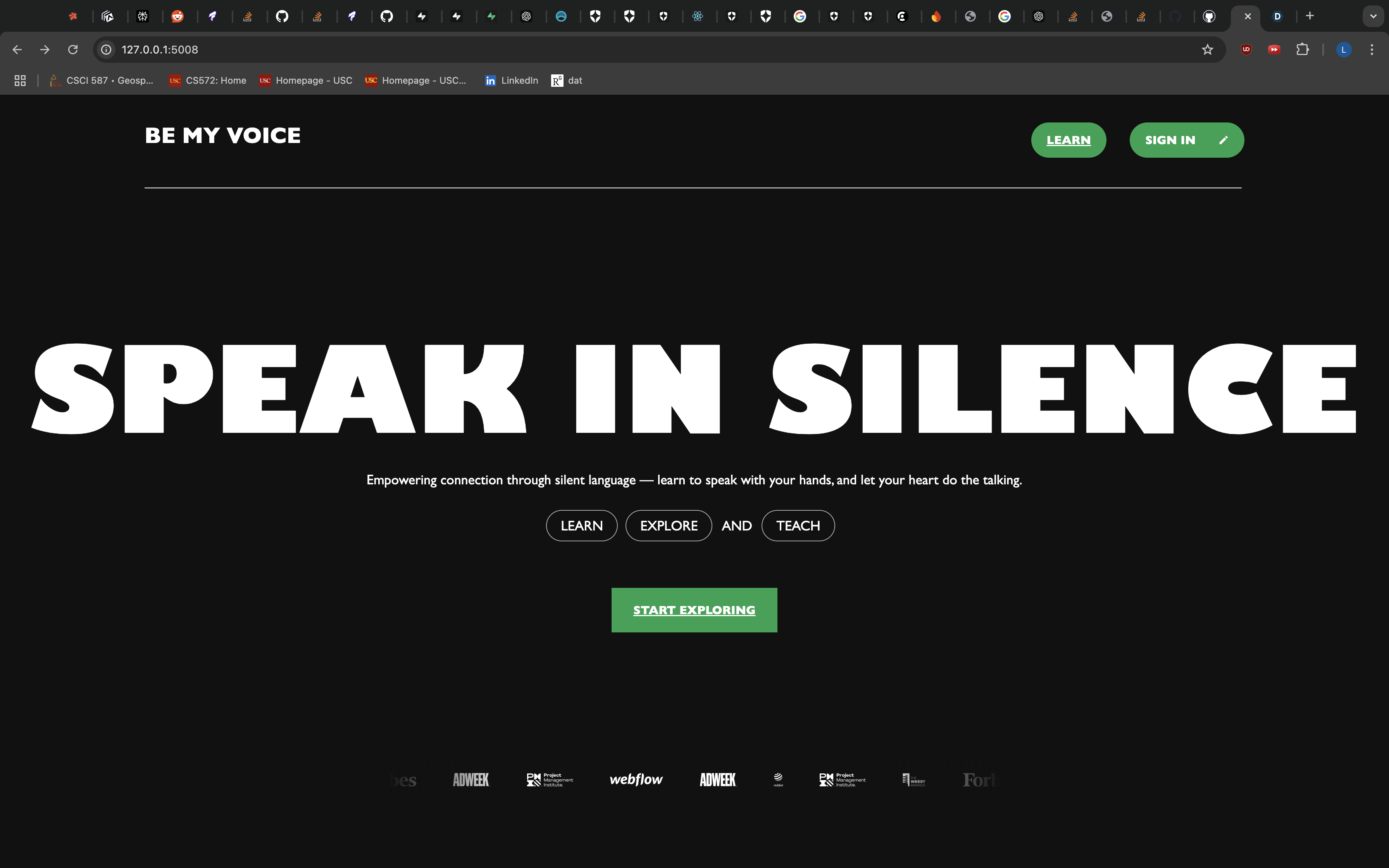Open a new tab with plus button
This screenshot has height=868, width=1389.
[1310, 16]
